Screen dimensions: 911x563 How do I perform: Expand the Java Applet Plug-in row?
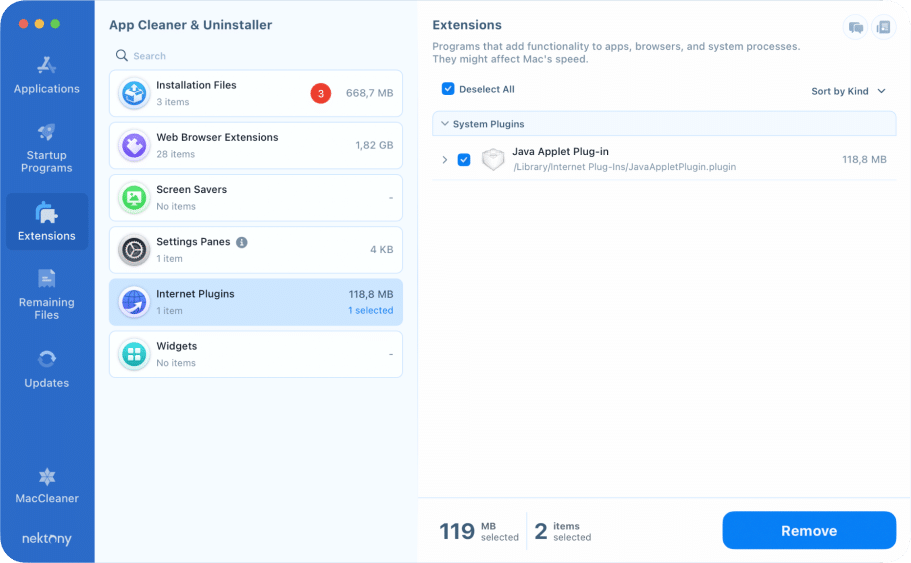click(444, 159)
